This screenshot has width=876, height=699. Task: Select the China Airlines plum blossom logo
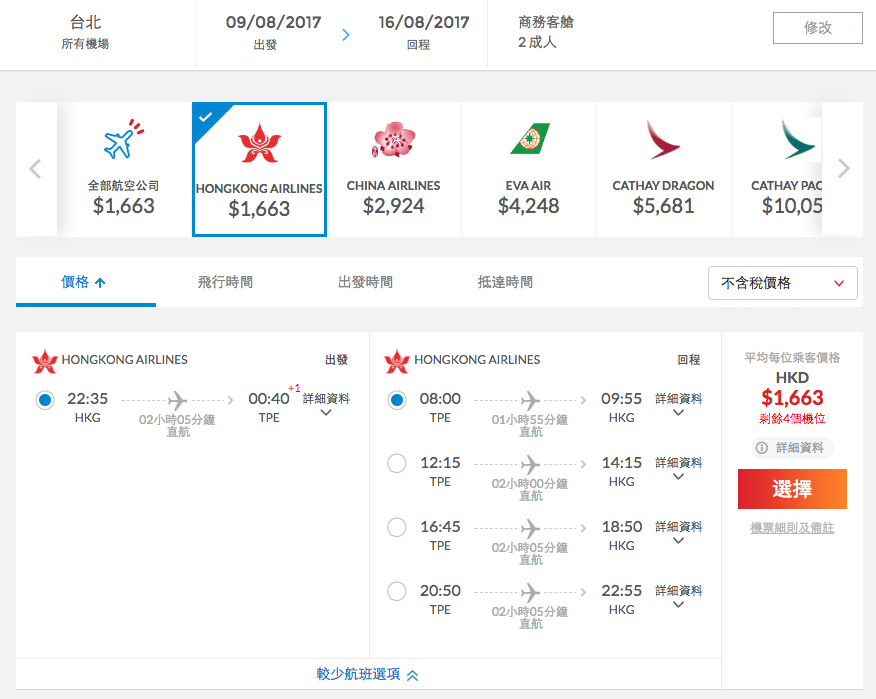click(x=394, y=140)
